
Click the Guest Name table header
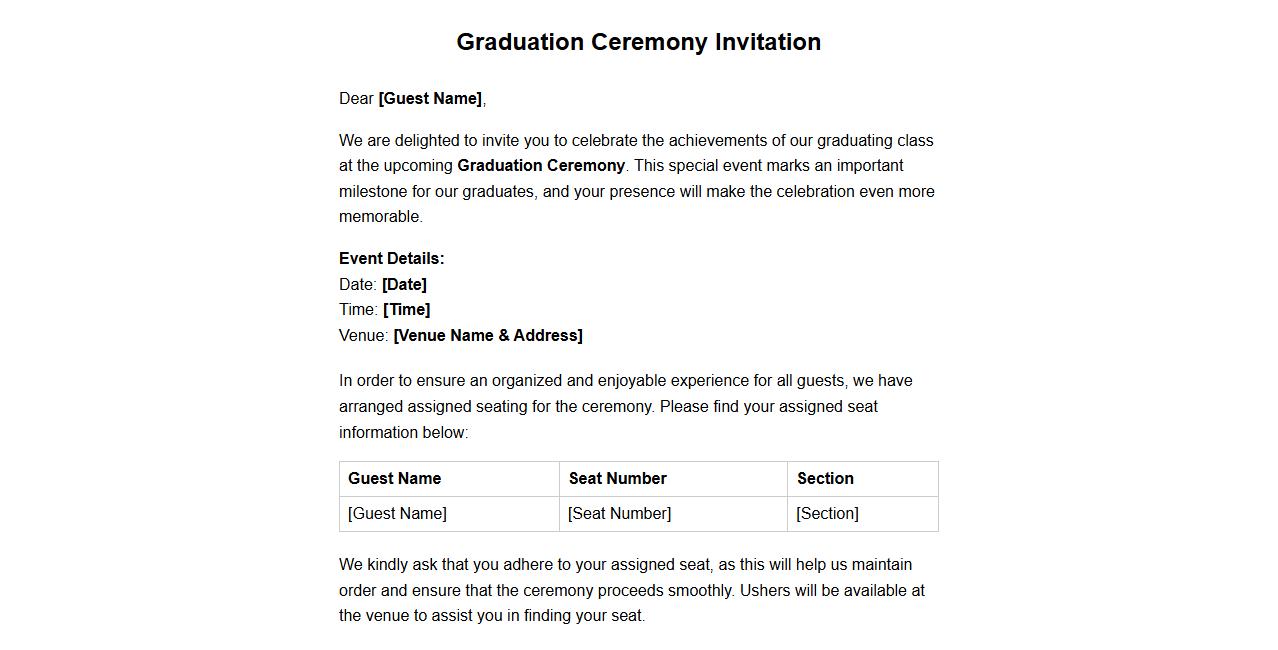click(395, 479)
